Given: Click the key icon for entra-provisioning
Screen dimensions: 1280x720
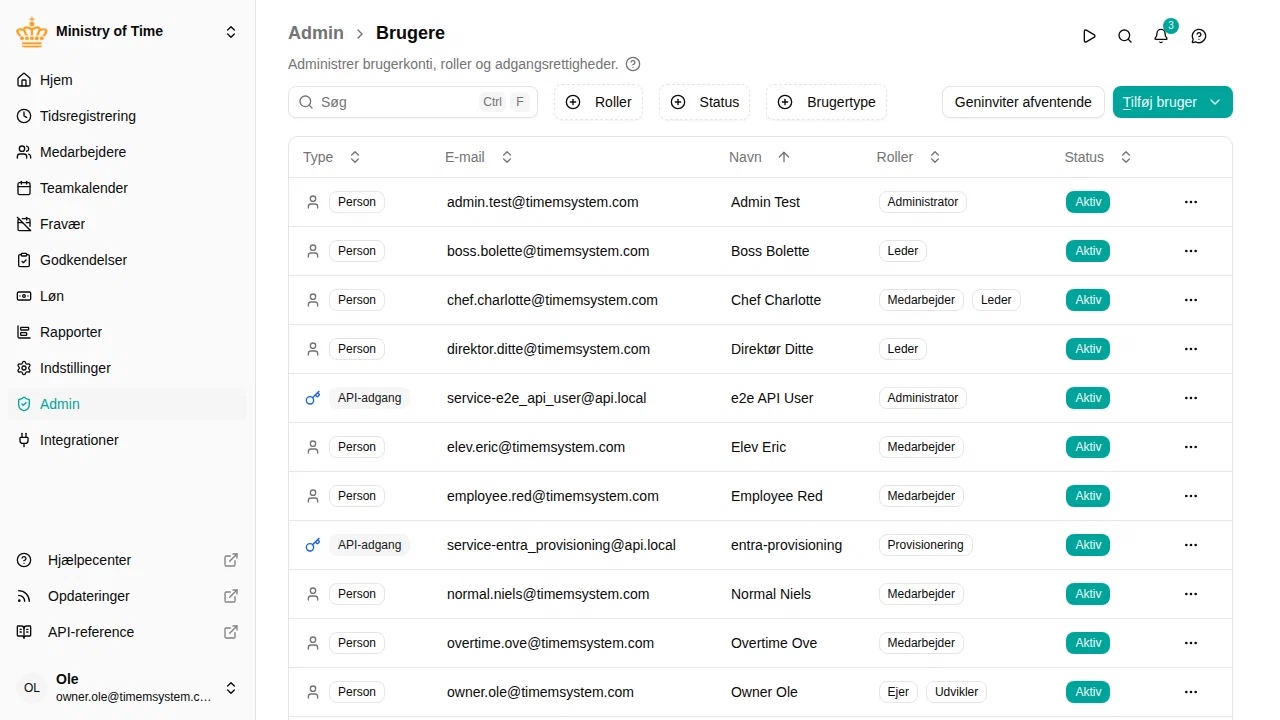Looking at the screenshot, I should pos(313,545).
